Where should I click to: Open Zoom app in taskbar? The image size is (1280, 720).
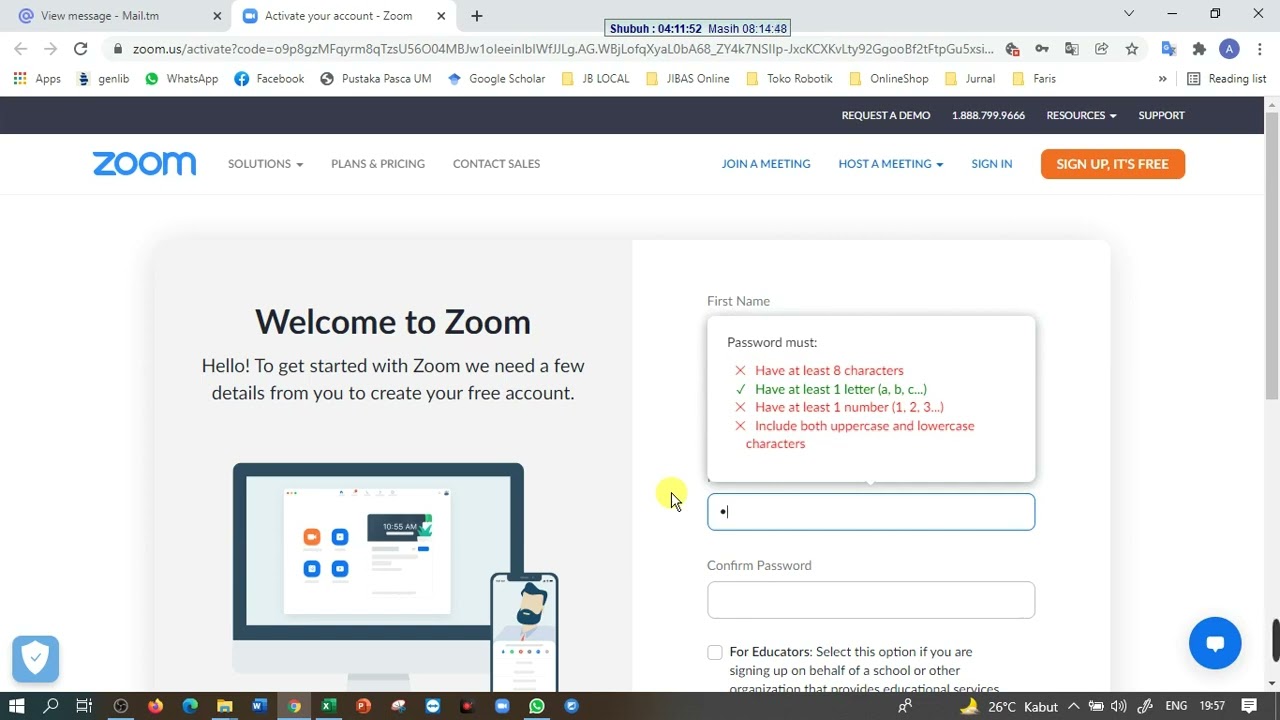click(x=502, y=706)
